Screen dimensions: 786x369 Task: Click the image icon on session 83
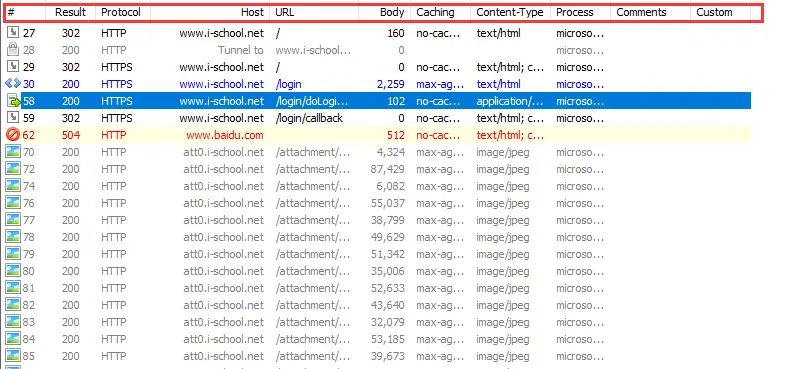pos(13,322)
